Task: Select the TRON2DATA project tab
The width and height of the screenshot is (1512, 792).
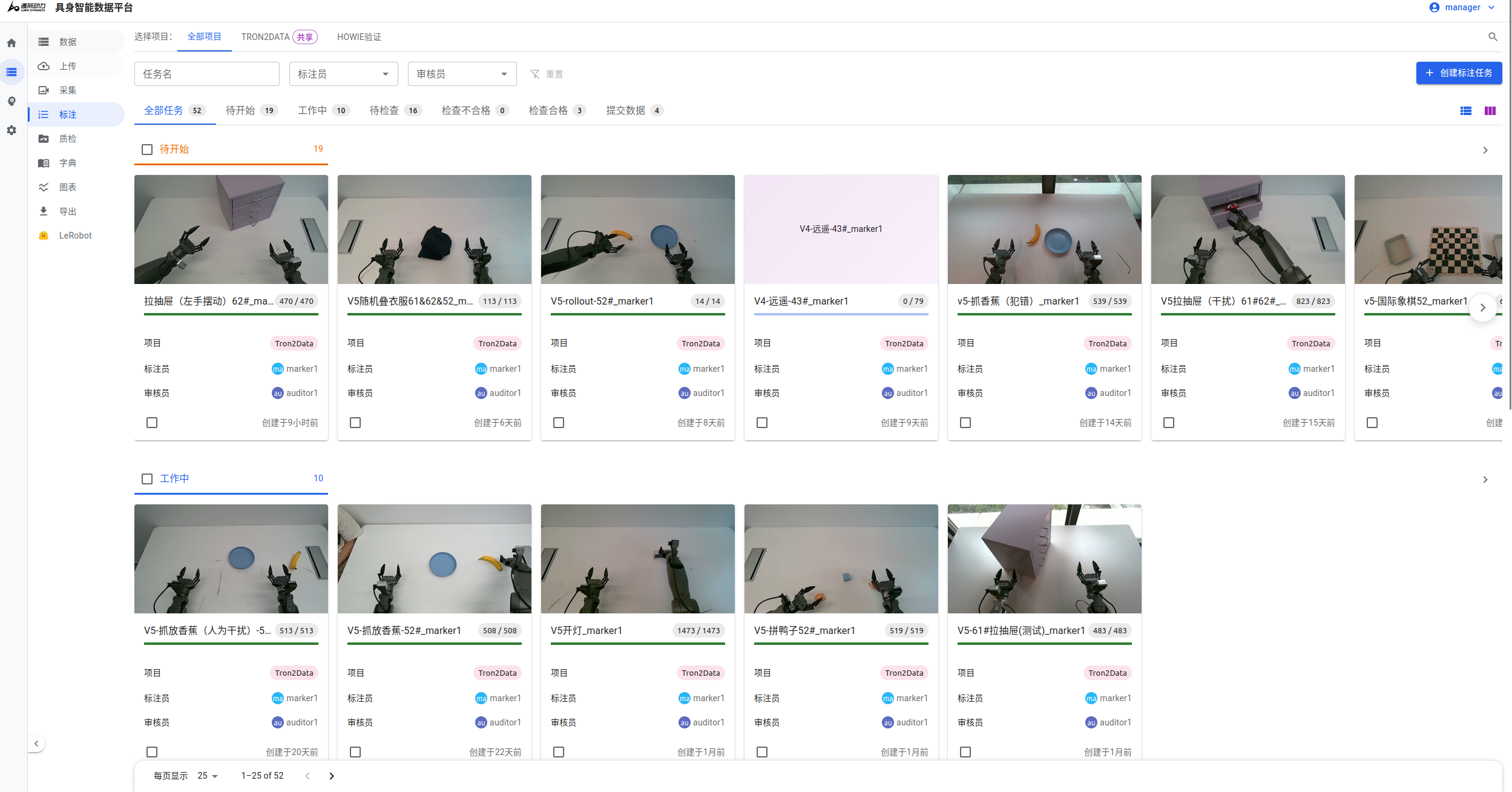Action: click(x=279, y=37)
